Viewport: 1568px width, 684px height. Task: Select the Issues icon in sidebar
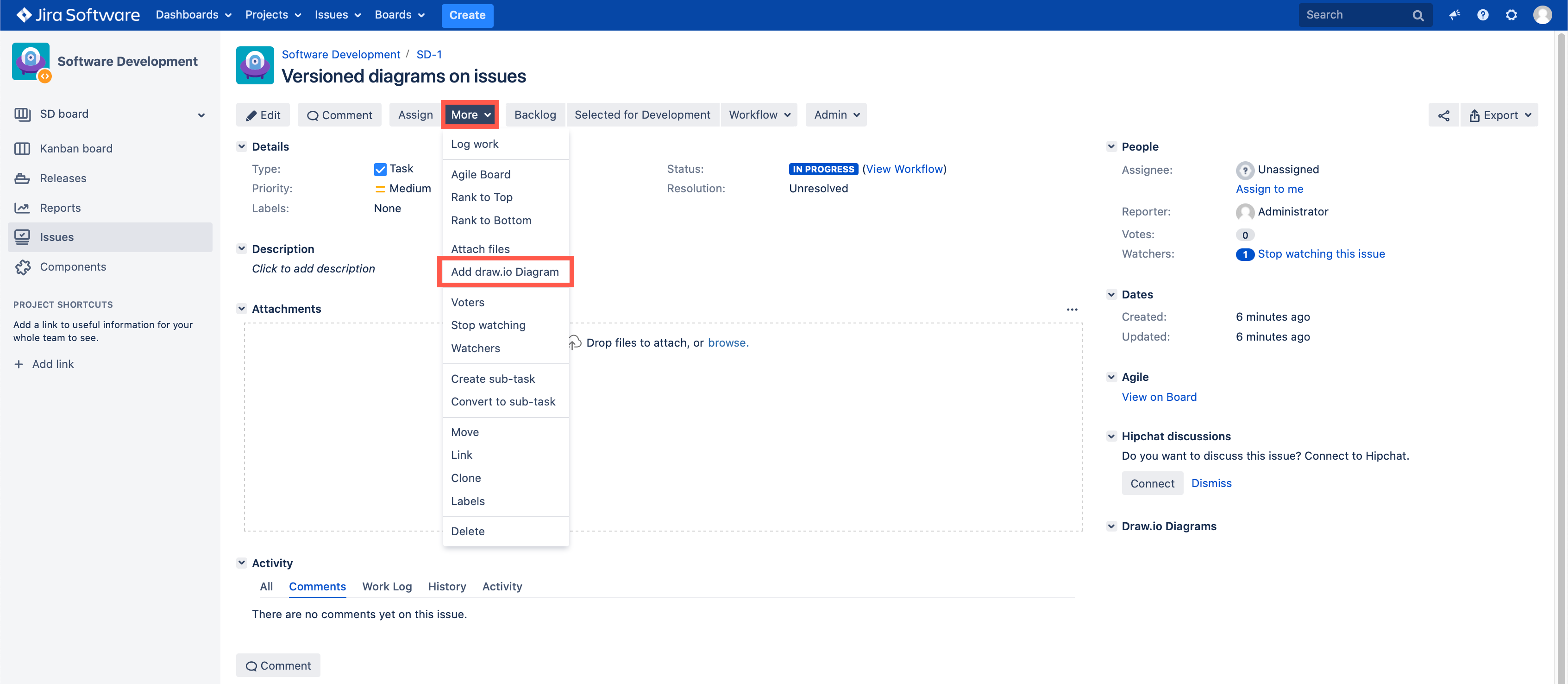click(x=22, y=237)
